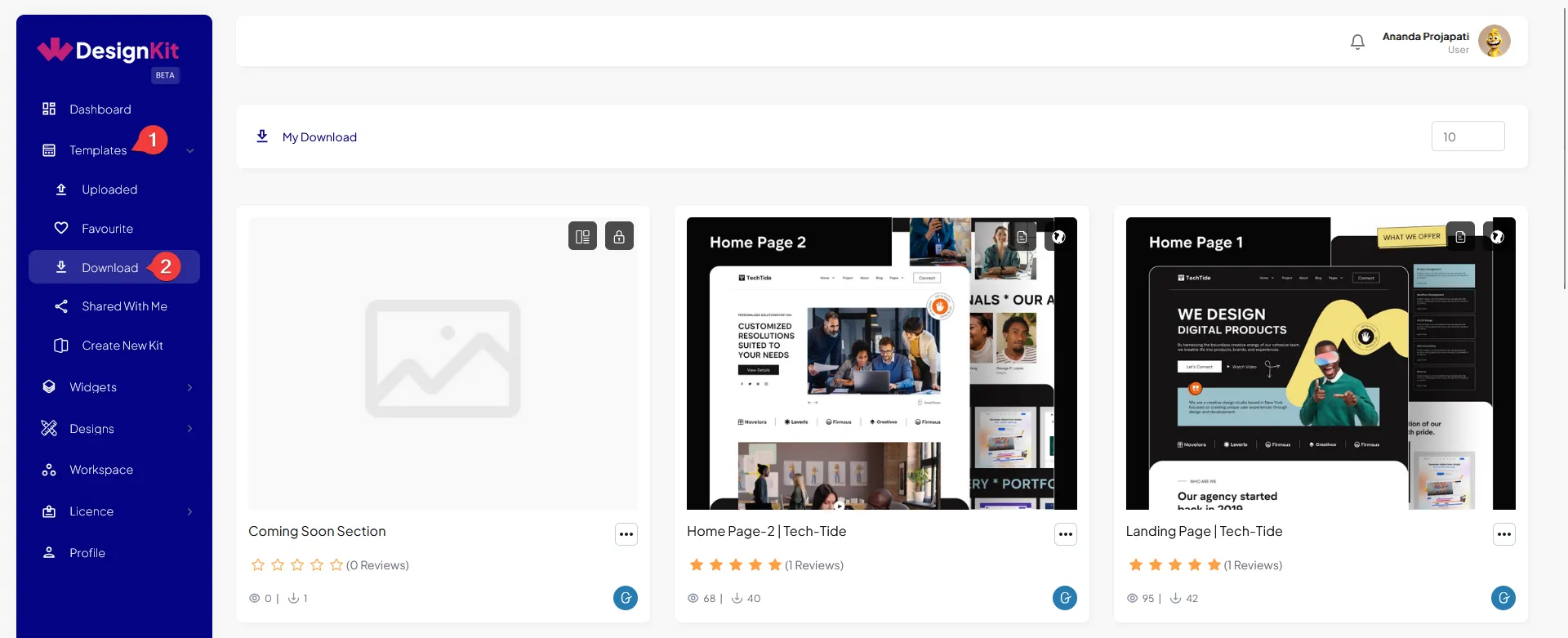Click the Uploaded upload-arrow icon

click(x=61, y=190)
